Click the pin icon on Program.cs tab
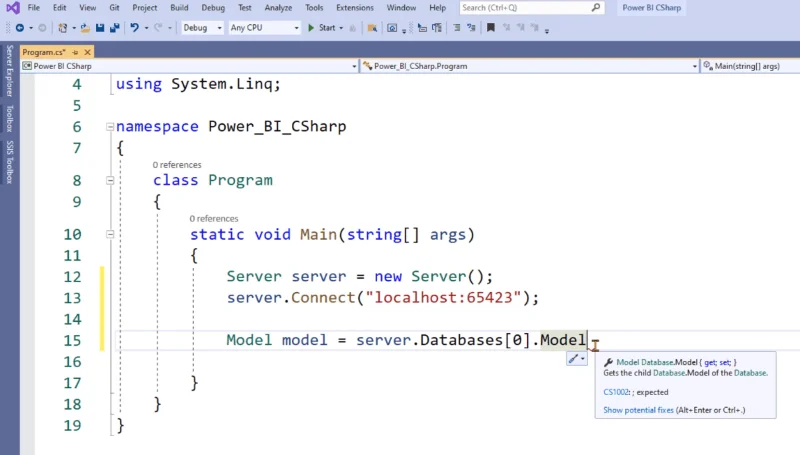800x455 pixels. 76,53
